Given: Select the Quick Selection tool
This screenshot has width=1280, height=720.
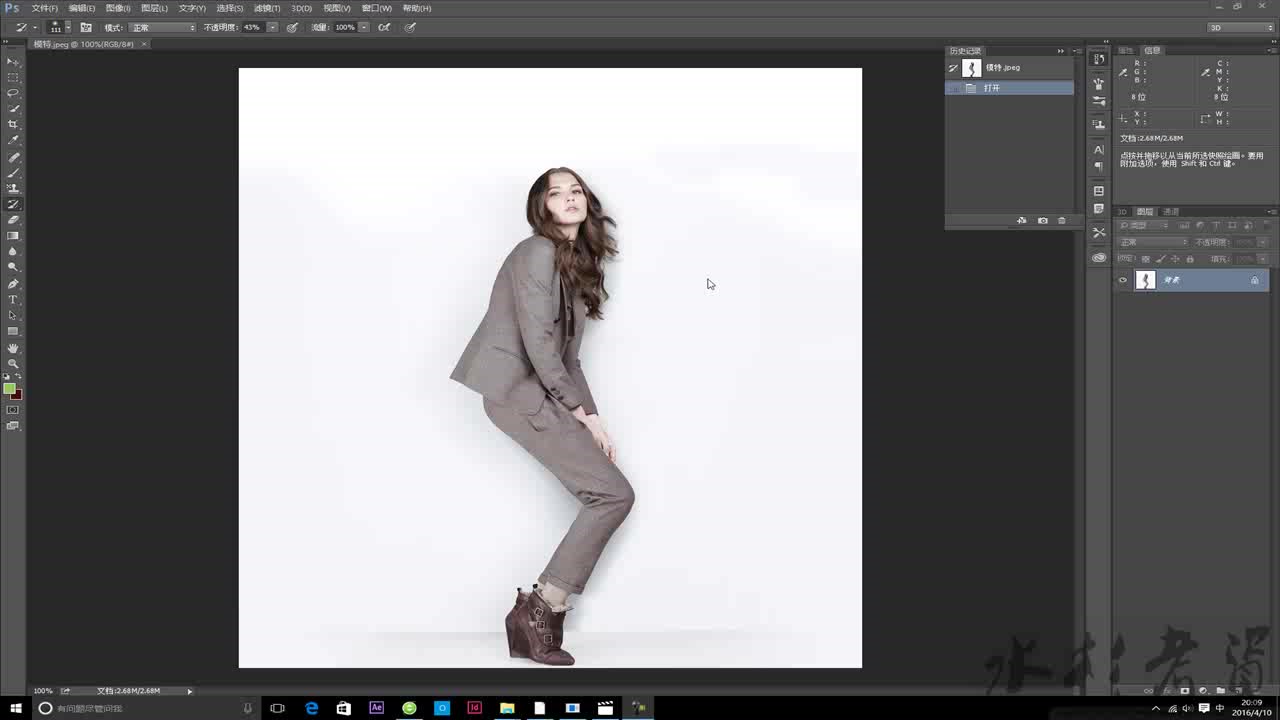Looking at the screenshot, I should [13, 109].
